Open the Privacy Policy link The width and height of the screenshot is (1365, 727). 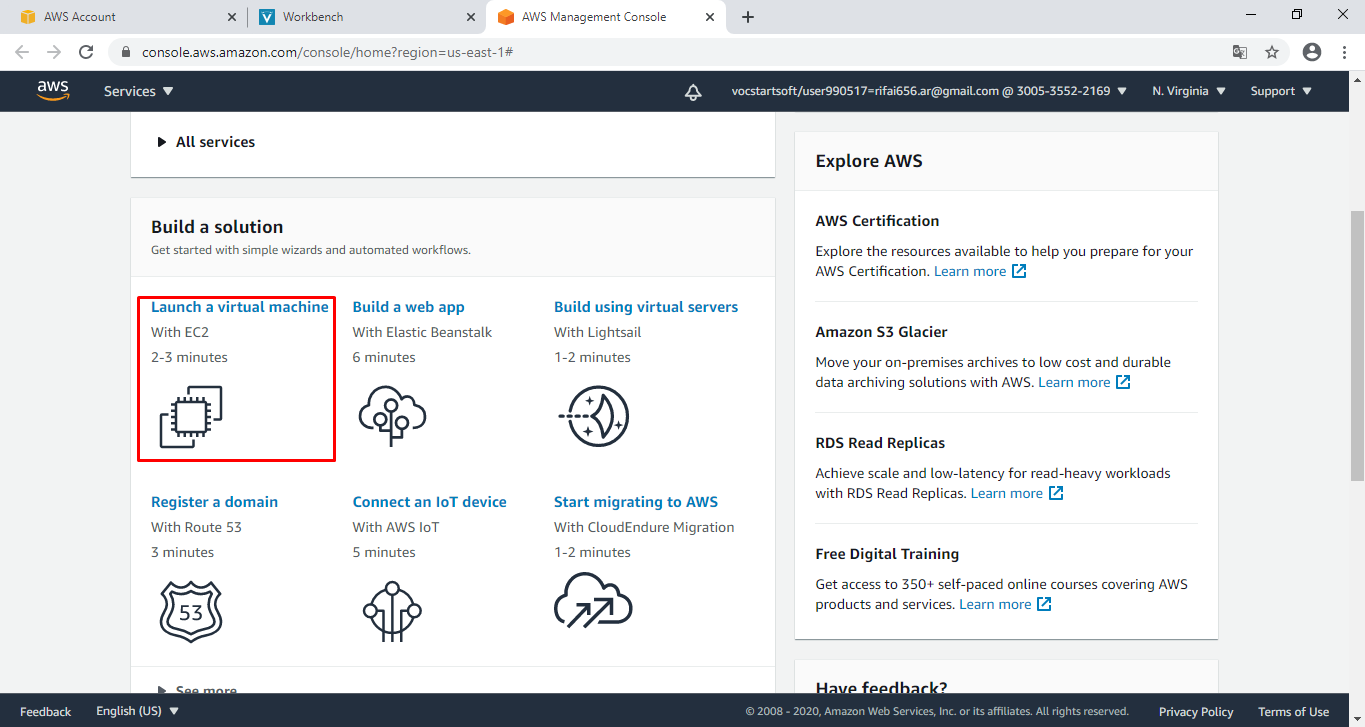point(1196,712)
